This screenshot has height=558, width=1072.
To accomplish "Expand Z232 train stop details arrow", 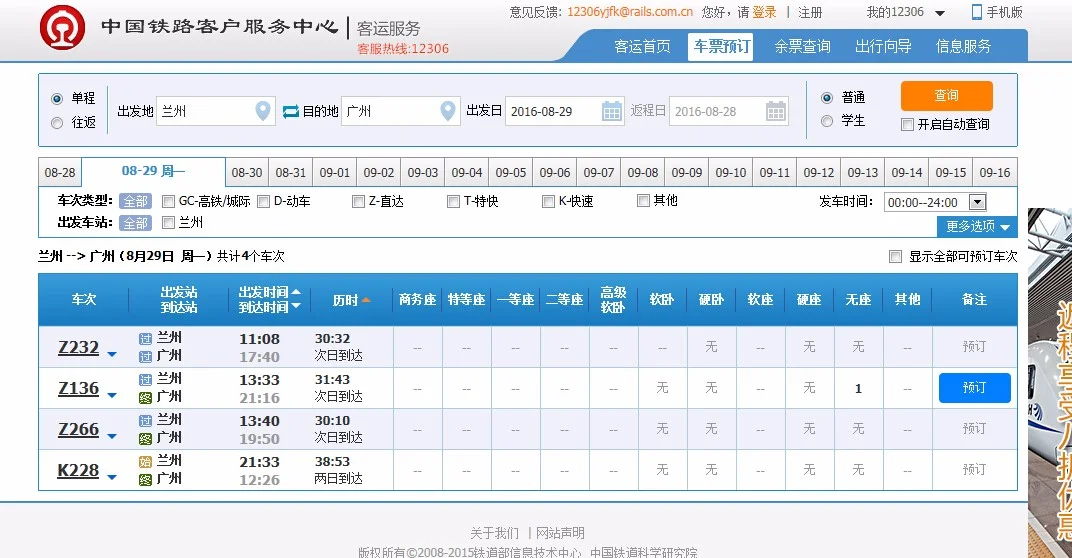I will [112, 354].
